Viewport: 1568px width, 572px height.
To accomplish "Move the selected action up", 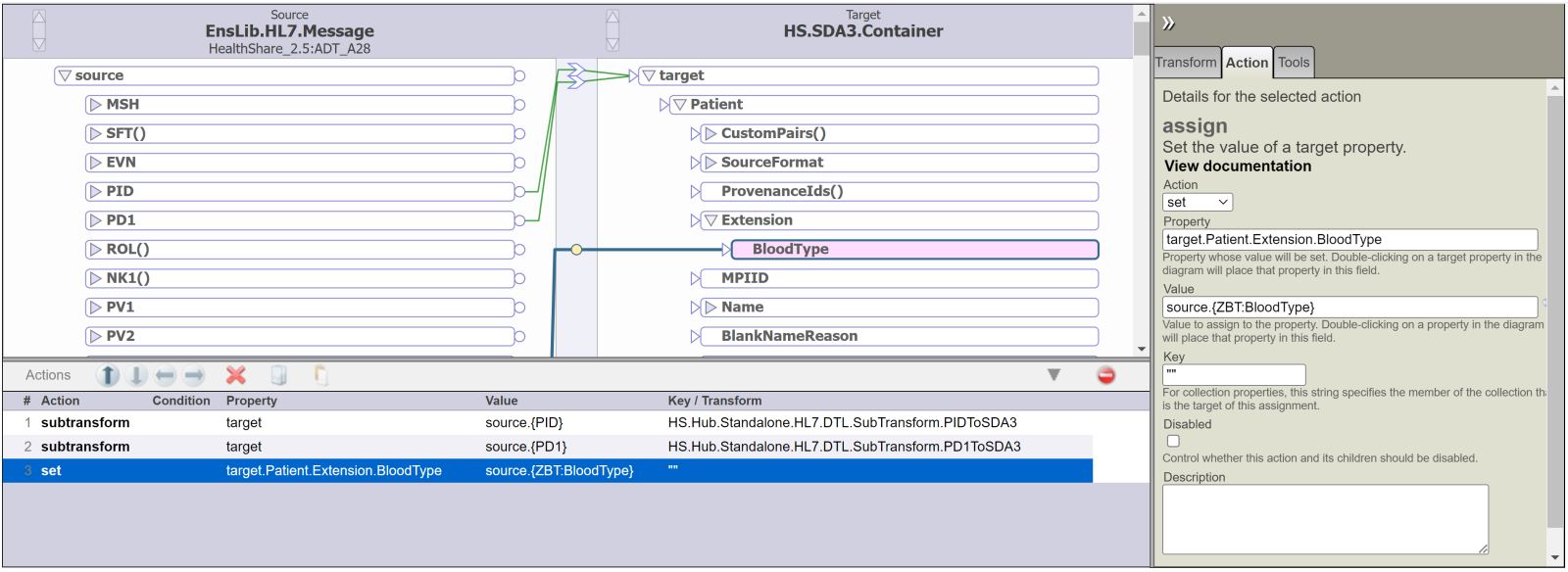I will click(x=108, y=375).
